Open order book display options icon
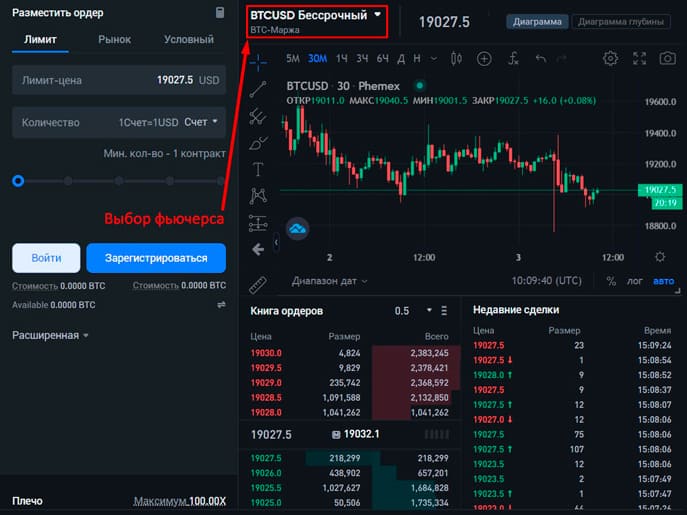 click(444, 311)
